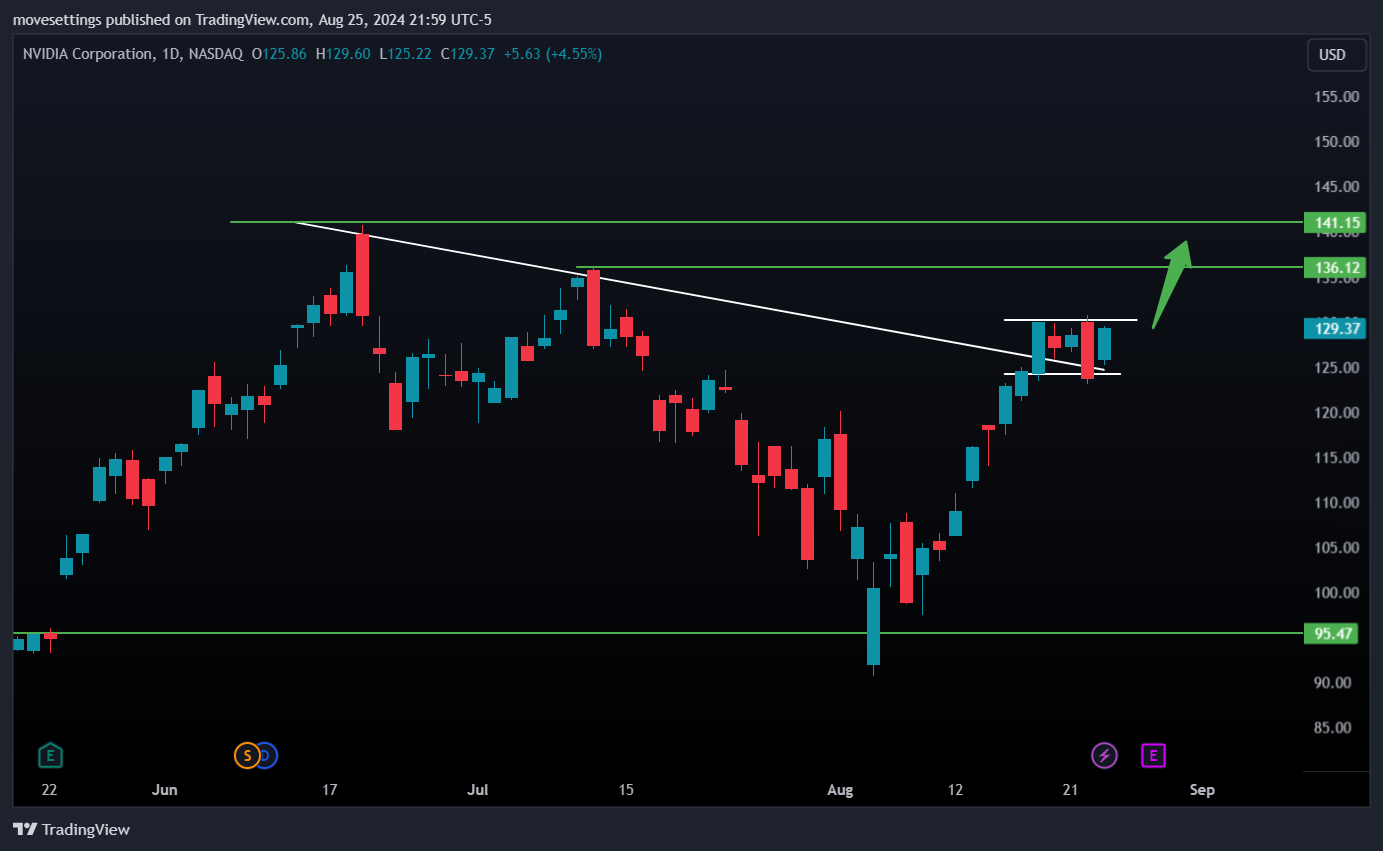1383x851 pixels.
Task: Click the last teal candle at 129.37
Action: 1105,344
